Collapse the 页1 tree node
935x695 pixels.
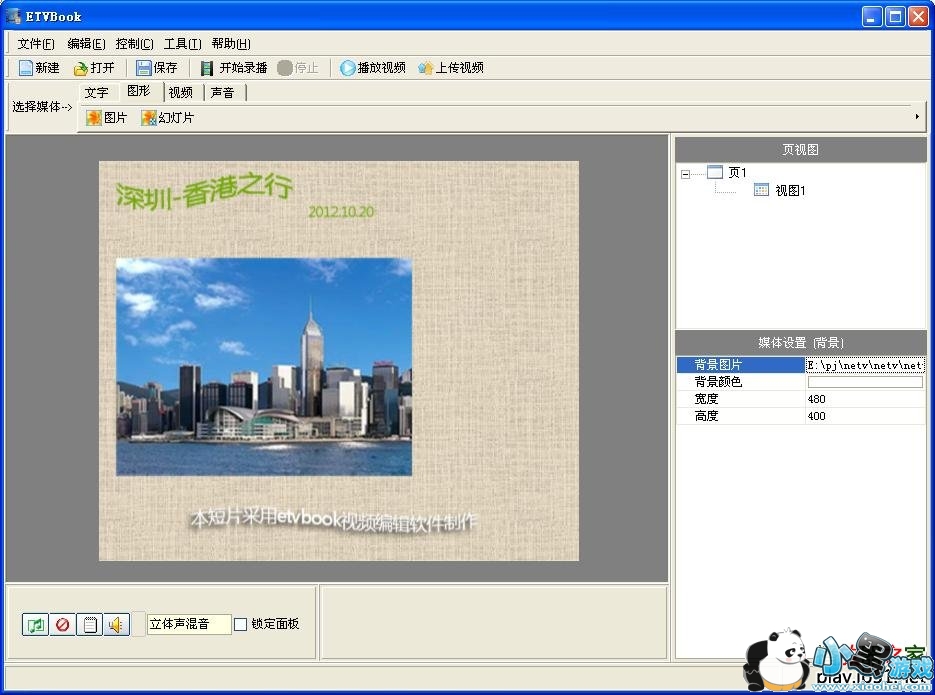(x=685, y=173)
